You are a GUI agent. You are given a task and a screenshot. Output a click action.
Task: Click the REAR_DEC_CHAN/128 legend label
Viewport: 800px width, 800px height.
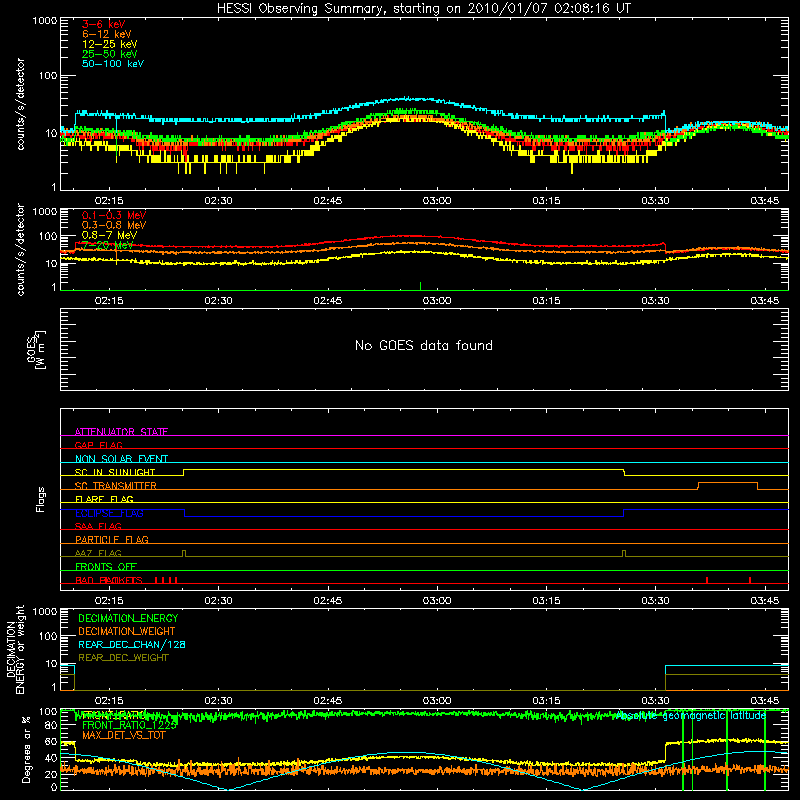[132, 644]
